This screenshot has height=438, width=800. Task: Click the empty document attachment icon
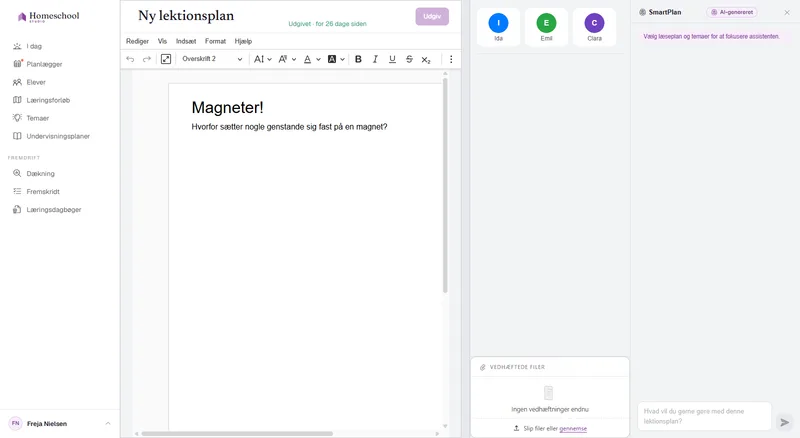pyautogui.click(x=548, y=393)
